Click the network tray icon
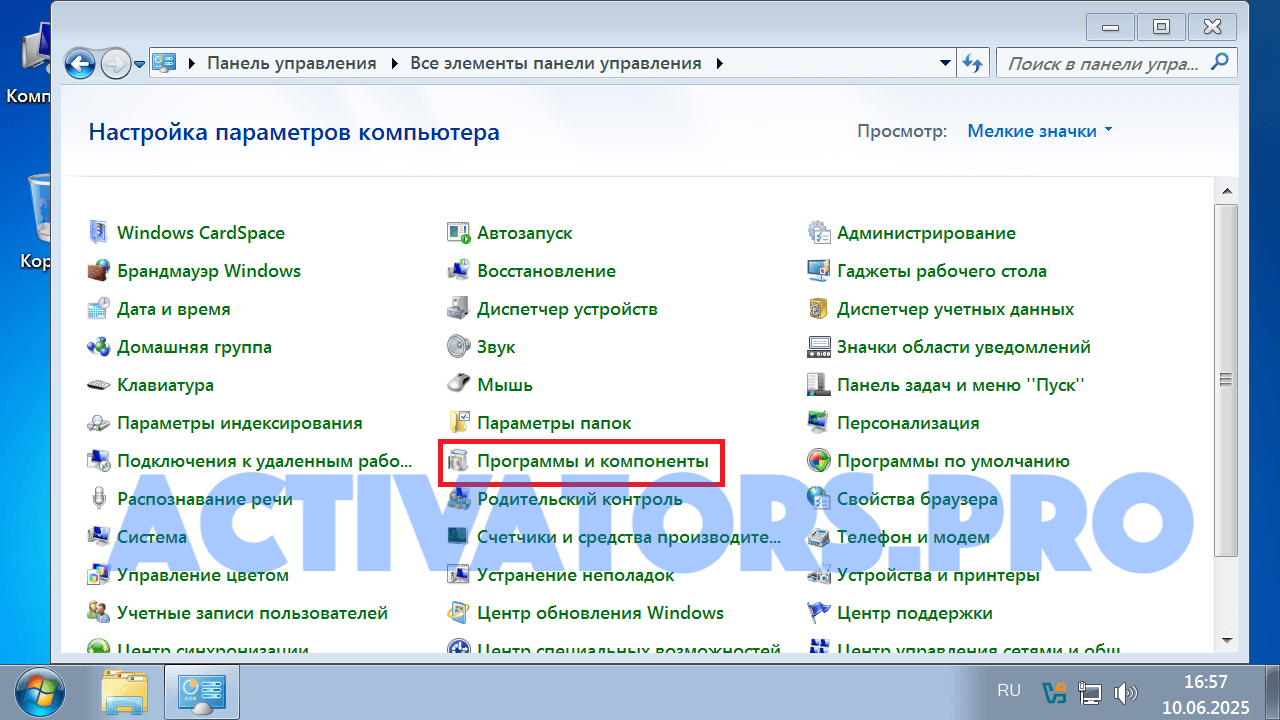The image size is (1280, 720). 1089,692
